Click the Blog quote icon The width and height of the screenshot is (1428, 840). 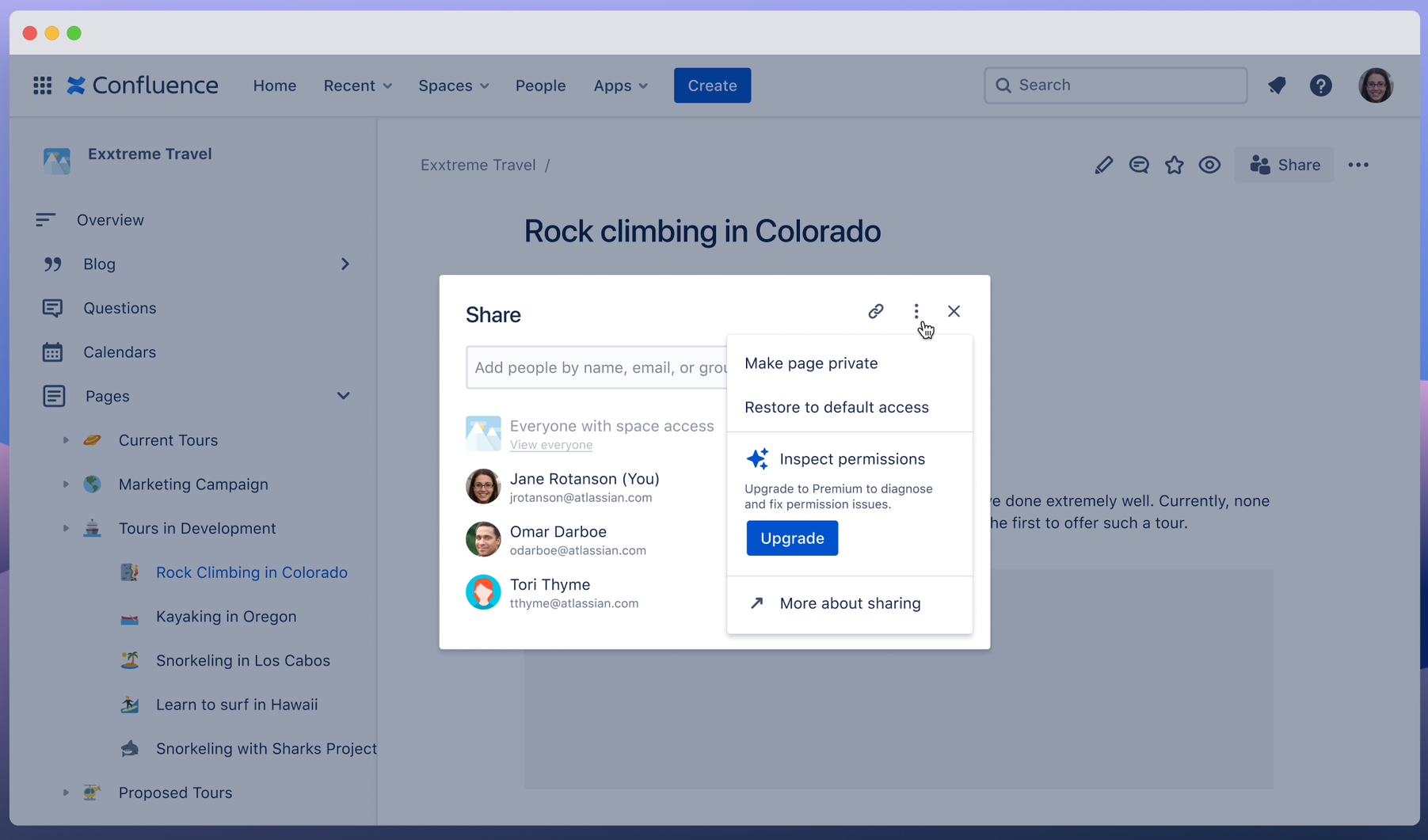point(52,264)
